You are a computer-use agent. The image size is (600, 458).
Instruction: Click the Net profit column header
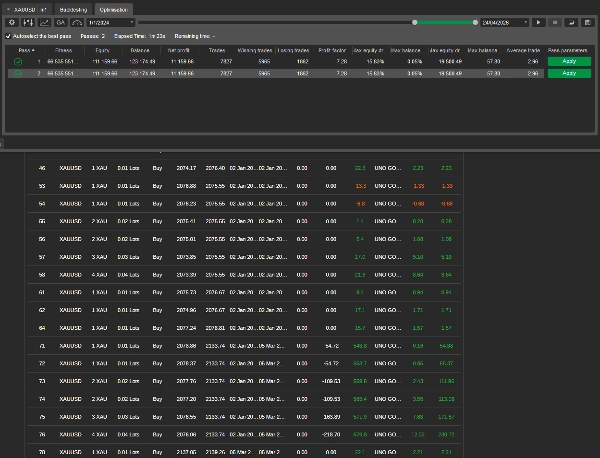coord(178,48)
